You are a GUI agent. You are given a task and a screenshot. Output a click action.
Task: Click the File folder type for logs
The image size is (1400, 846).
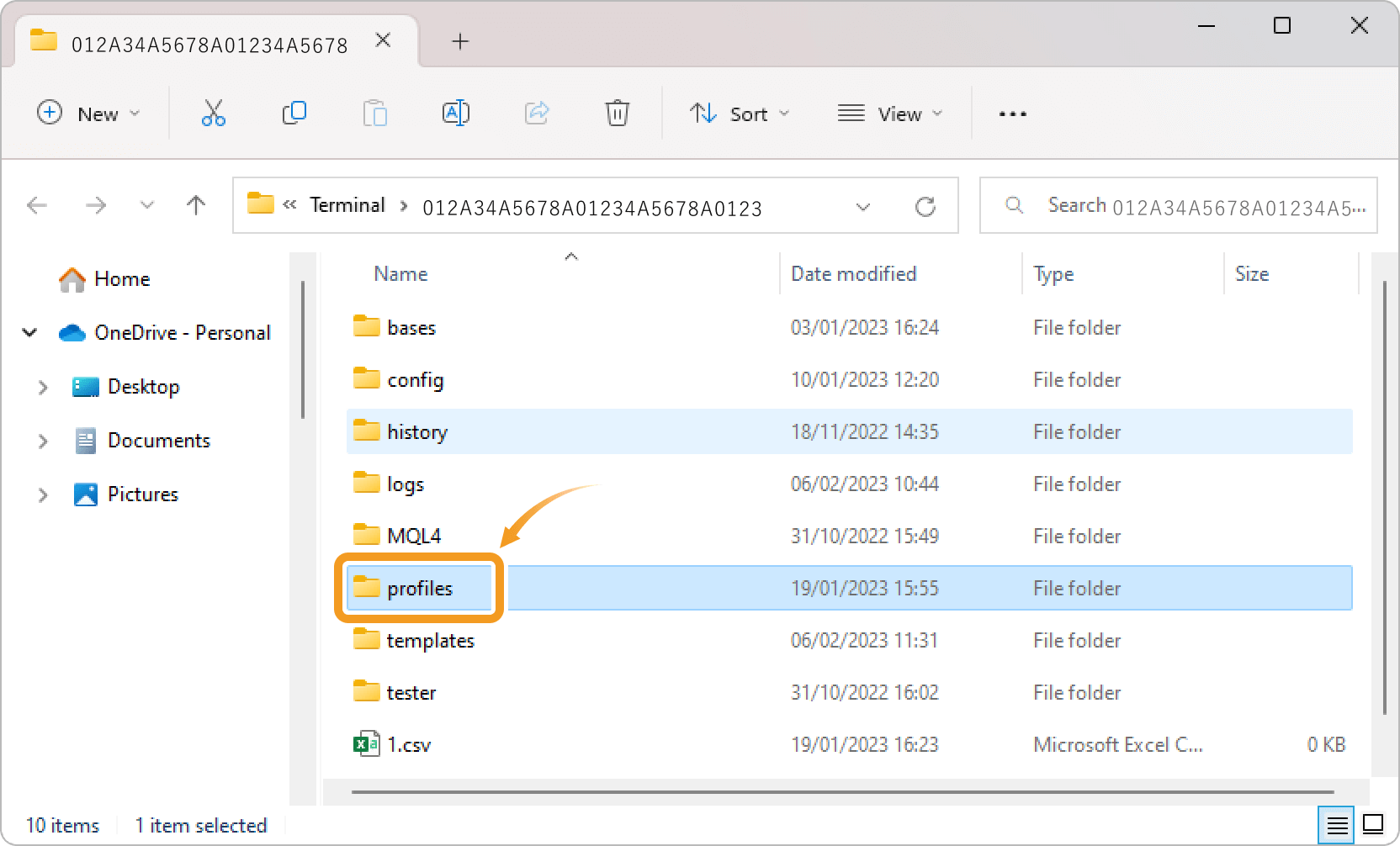[x=1077, y=484]
